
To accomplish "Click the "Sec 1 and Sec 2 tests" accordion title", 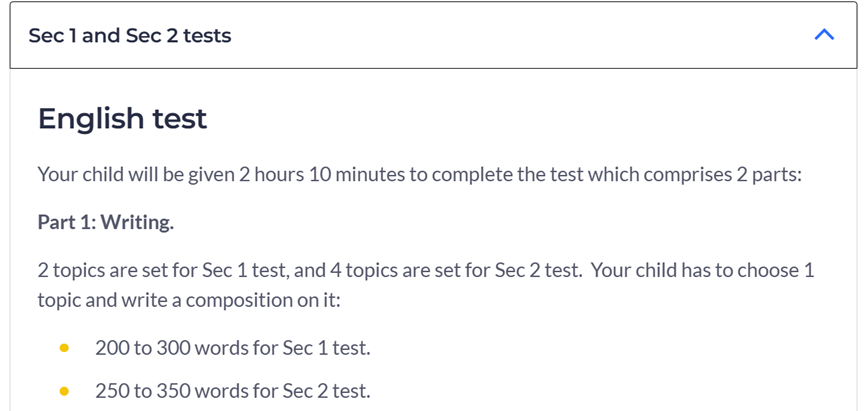I will click(x=130, y=36).
